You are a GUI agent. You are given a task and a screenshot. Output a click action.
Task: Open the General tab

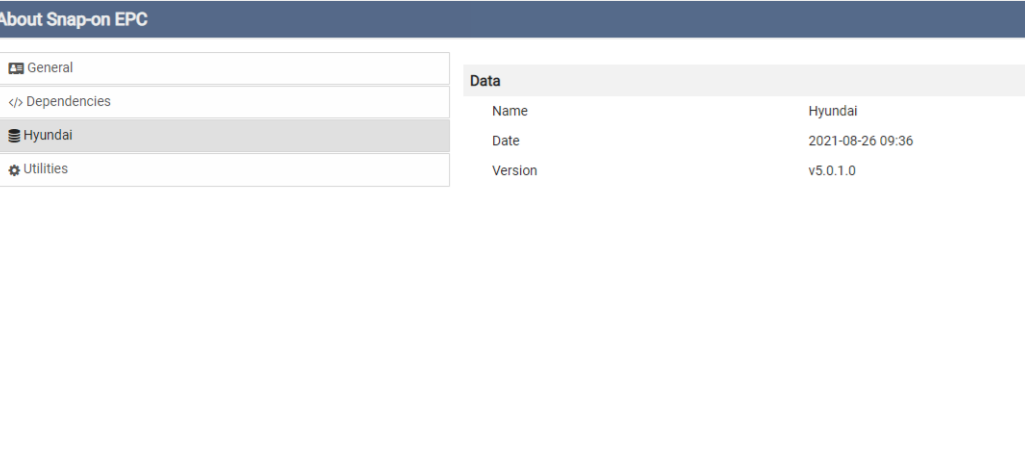coord(49,68)
